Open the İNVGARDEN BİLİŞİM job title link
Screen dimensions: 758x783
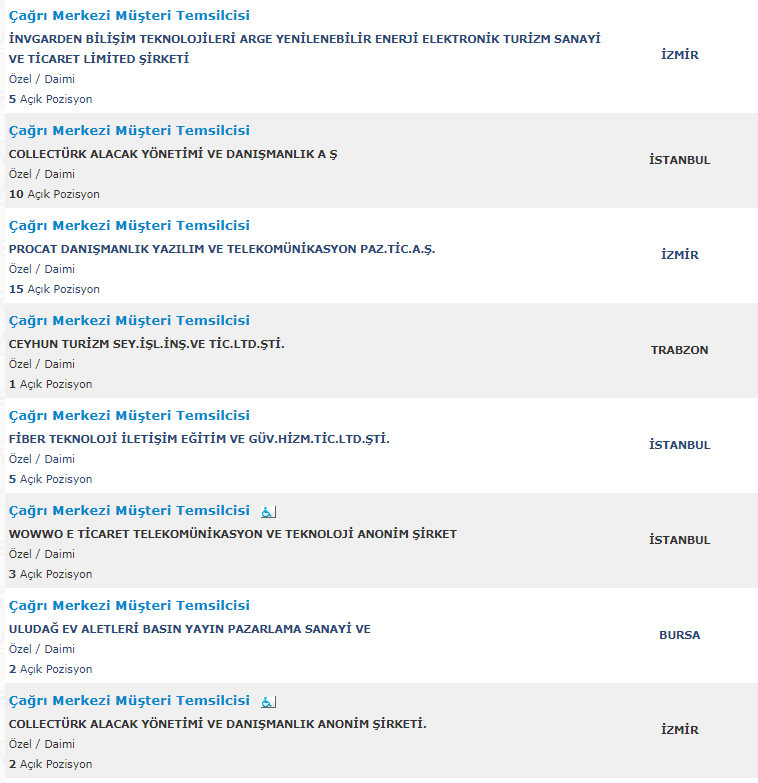[x=129, y=15]
